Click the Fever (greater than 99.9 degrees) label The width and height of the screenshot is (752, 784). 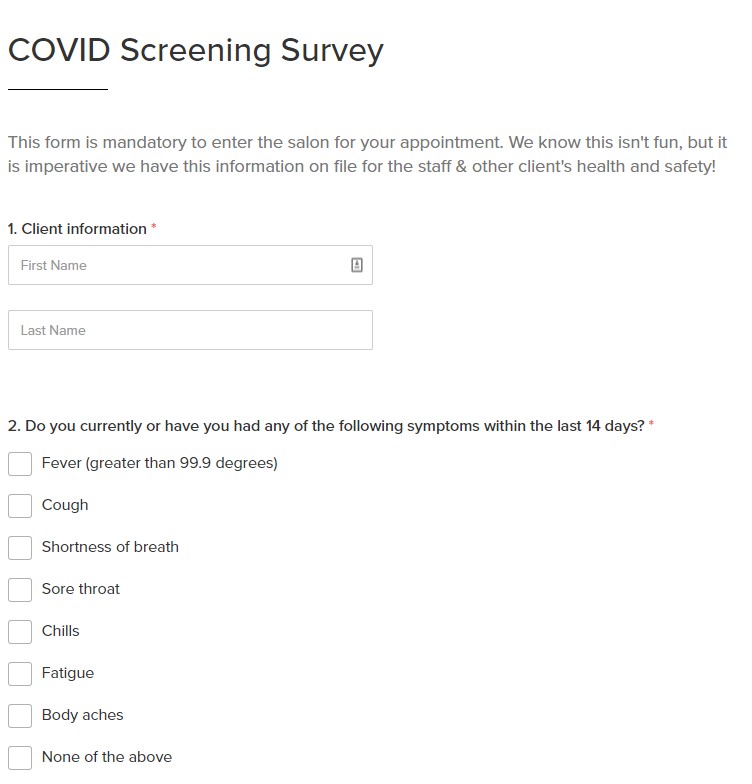pyautogui.click(x=160, y=463)
